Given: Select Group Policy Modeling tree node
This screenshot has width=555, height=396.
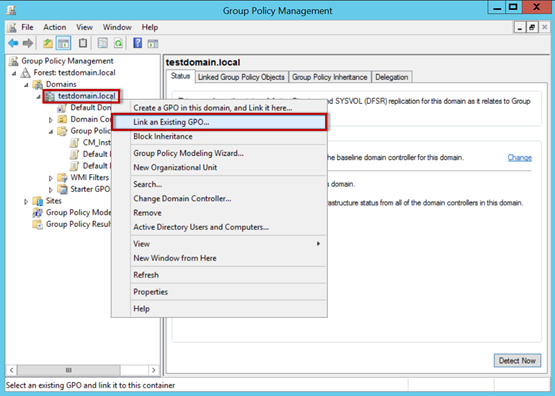Looking at the screenshot, I should tap(78, 213).
